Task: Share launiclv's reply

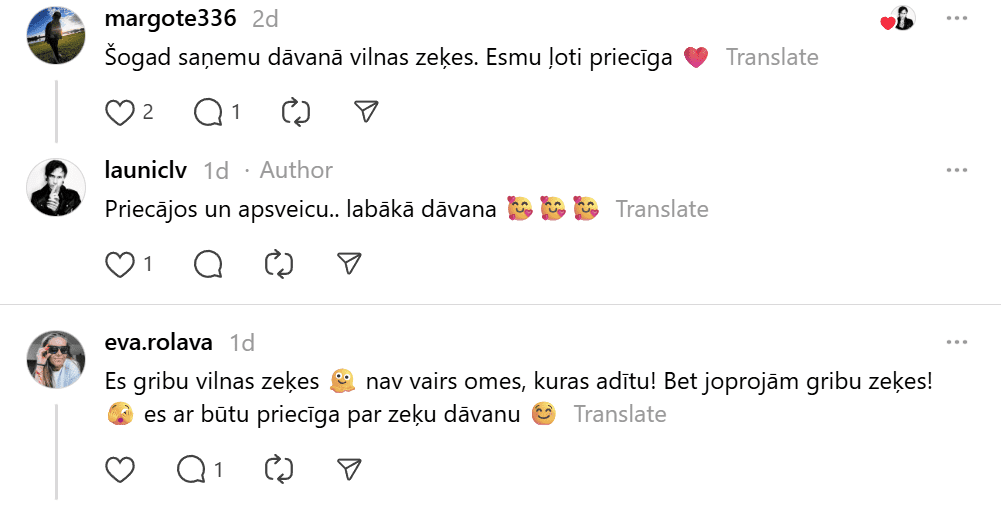Action: [348, 264]
